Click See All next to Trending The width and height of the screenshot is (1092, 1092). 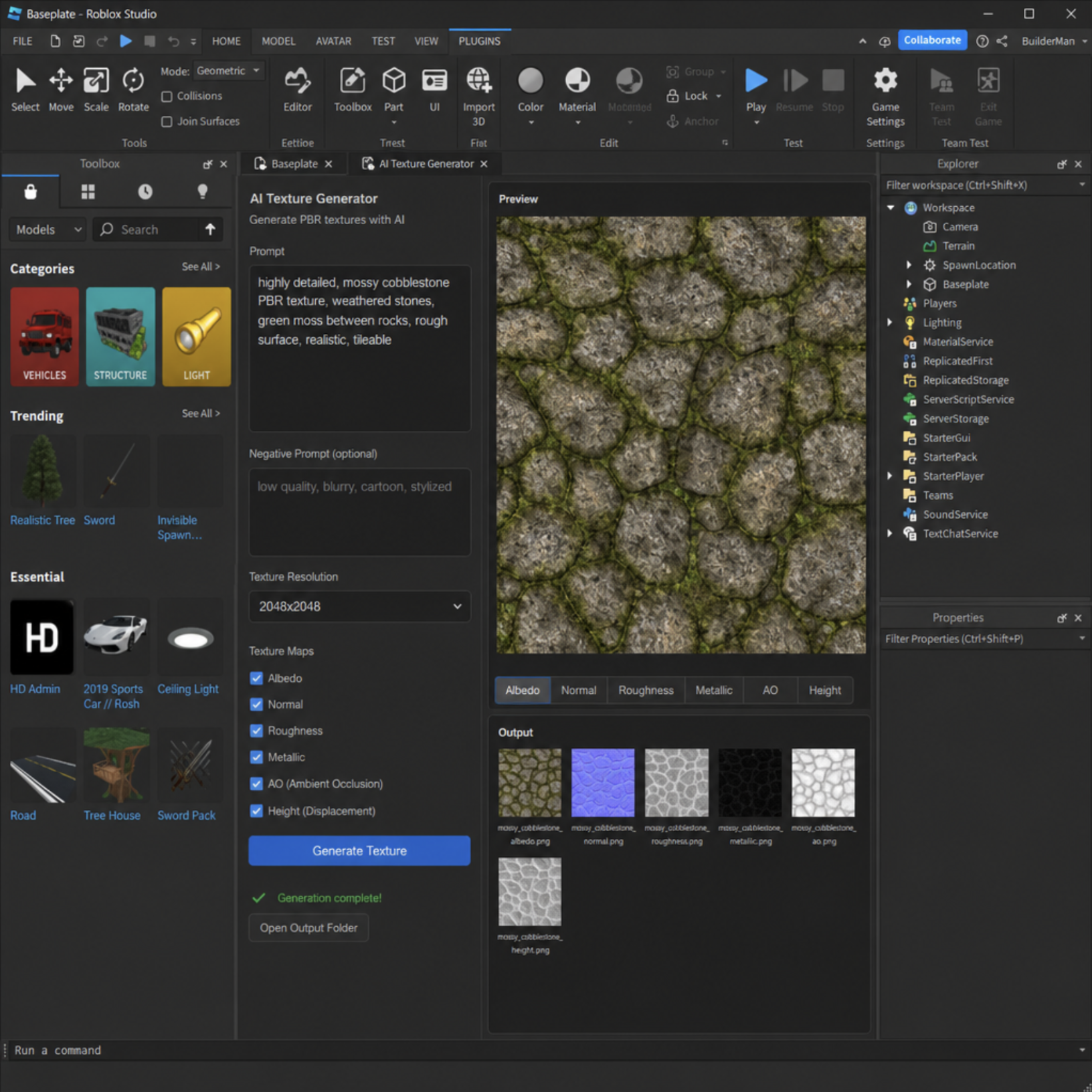click(x=201, y=414)
